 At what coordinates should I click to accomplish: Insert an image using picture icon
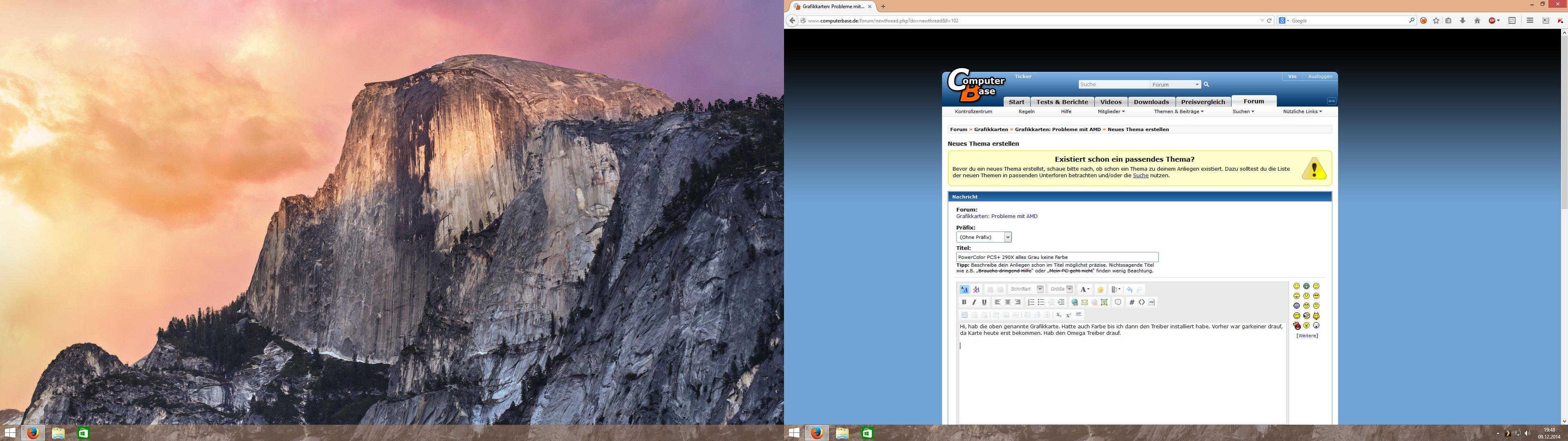point(1104,302)
